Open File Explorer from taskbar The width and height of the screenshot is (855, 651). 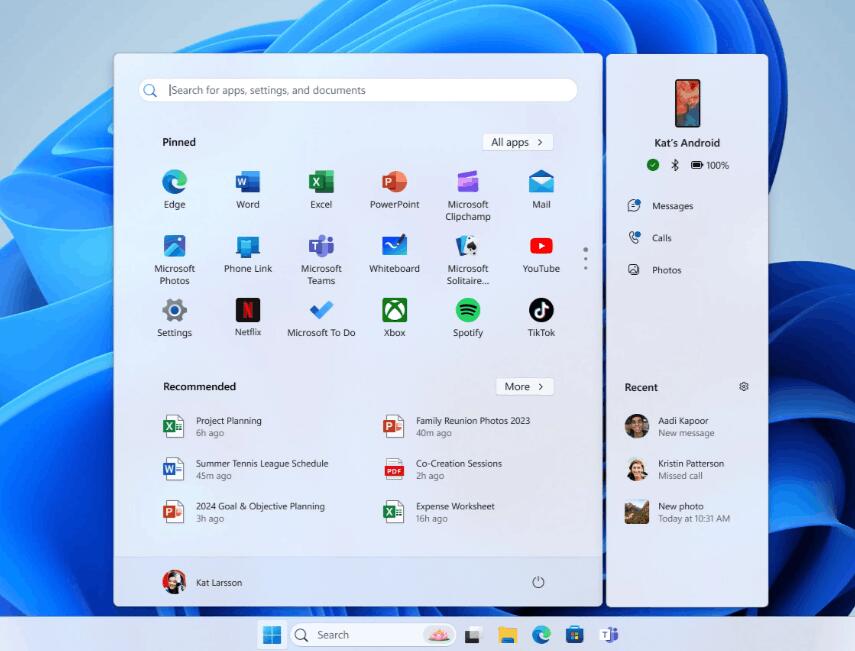507,635
